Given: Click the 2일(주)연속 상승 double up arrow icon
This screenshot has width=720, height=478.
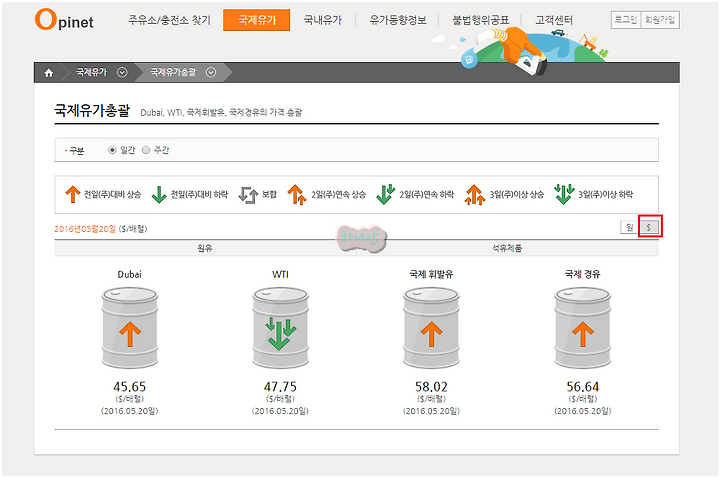Looking at the screenshot, I should [297, 194].
